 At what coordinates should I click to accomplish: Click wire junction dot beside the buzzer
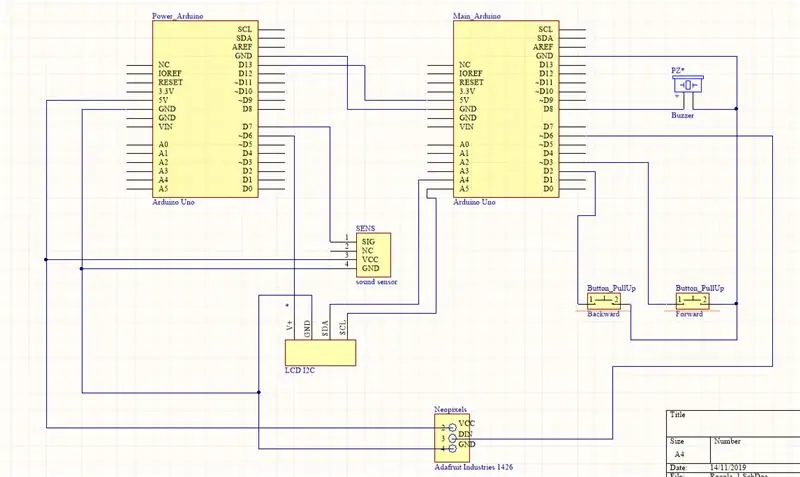tap(736, 109)
